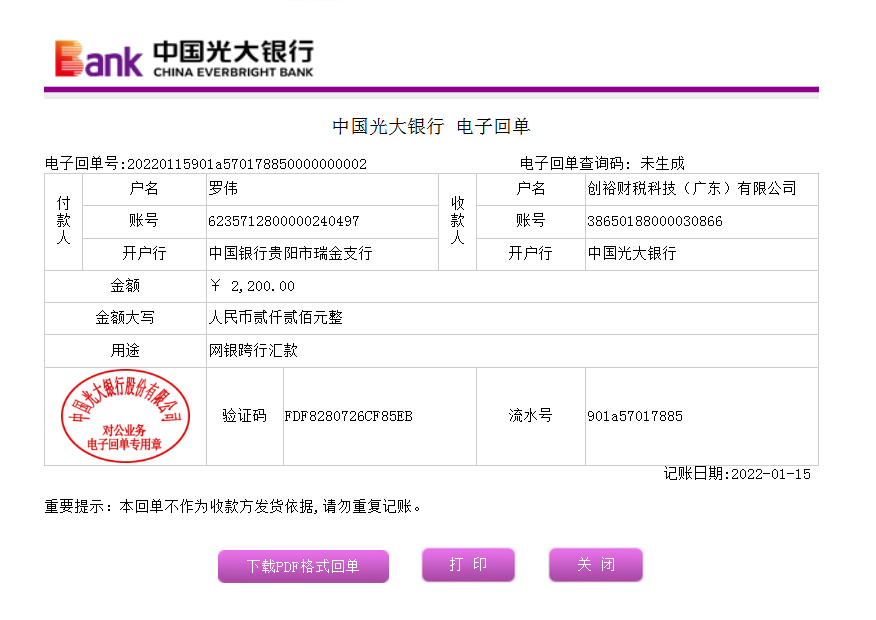Click the 流水号 label cell
Viewport: 876px width, 620px height.
coord(531,416)
